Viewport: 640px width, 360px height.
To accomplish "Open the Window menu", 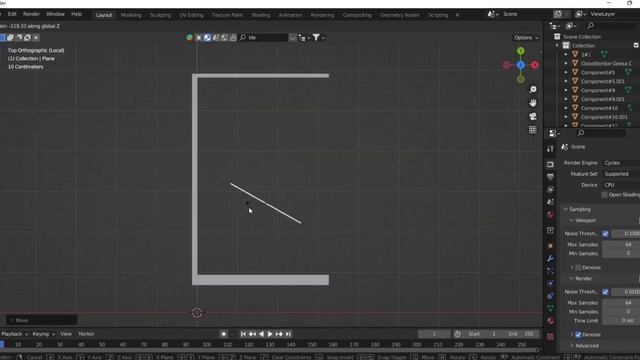I will pyautogui.click(x=55, y=14).
